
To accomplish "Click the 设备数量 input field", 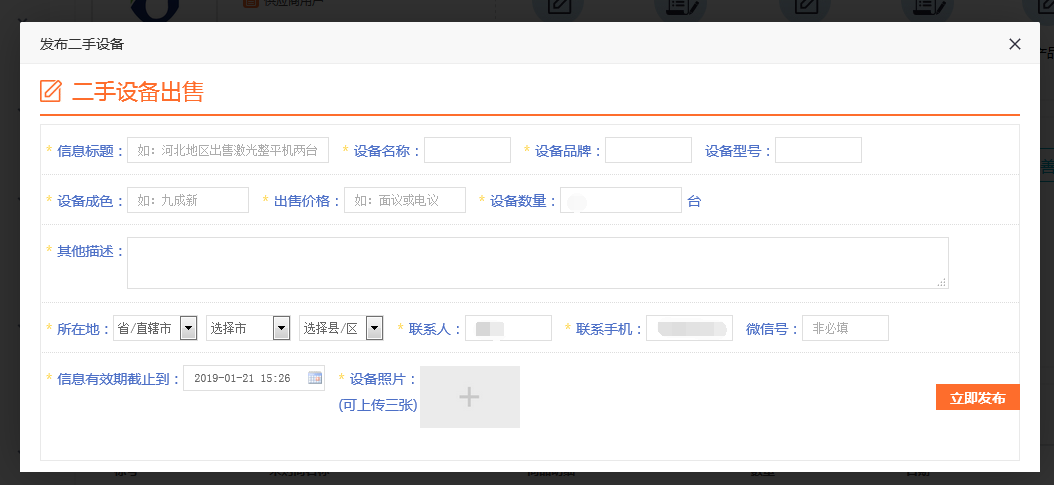I will pyautogui.click(x=620, y=200).
